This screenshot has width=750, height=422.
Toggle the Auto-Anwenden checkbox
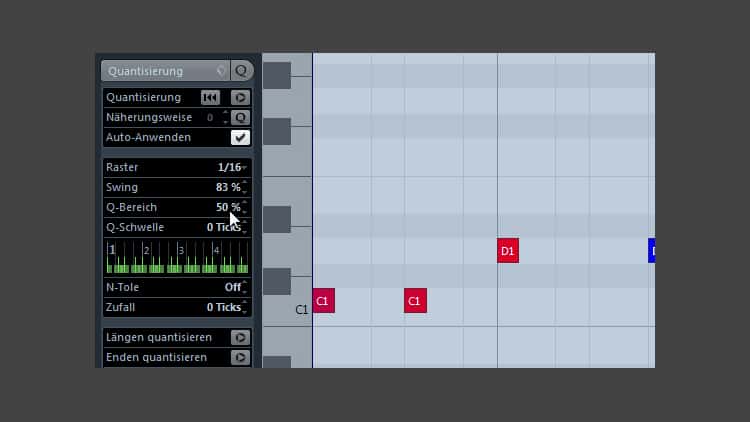[x=240, y=138]
